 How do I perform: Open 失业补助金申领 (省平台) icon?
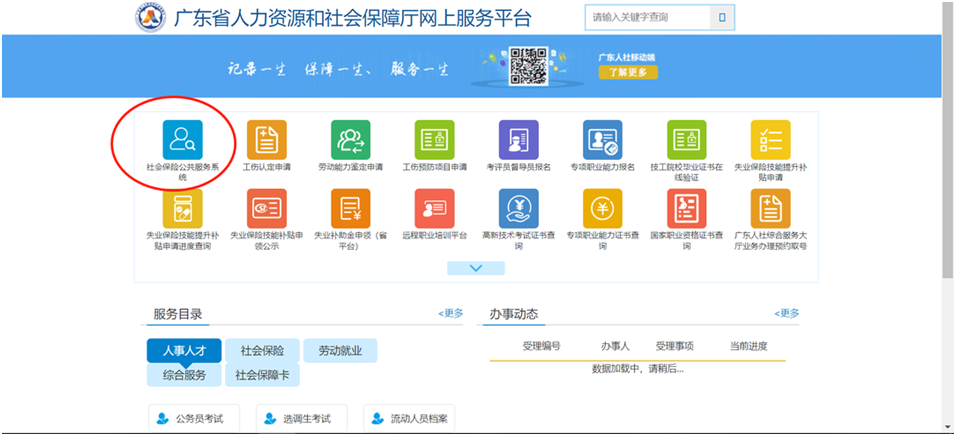(350, 208)
